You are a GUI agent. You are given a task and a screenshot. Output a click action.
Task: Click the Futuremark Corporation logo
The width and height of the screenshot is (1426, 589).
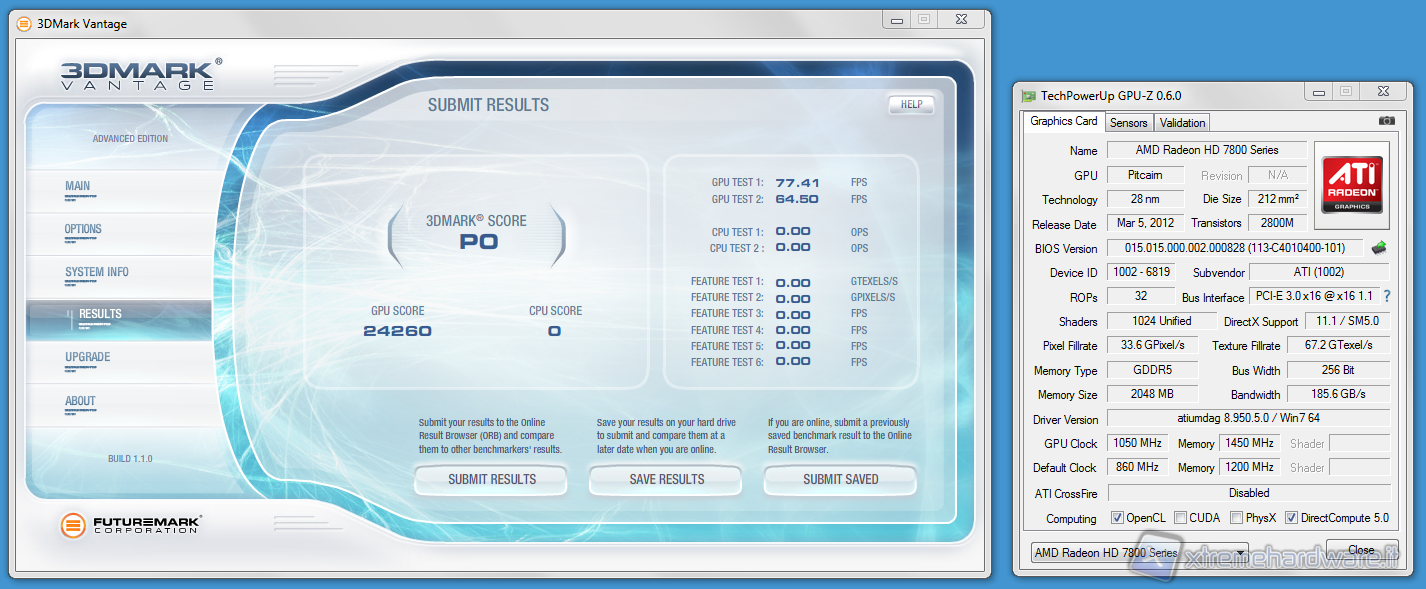point(131,525)
